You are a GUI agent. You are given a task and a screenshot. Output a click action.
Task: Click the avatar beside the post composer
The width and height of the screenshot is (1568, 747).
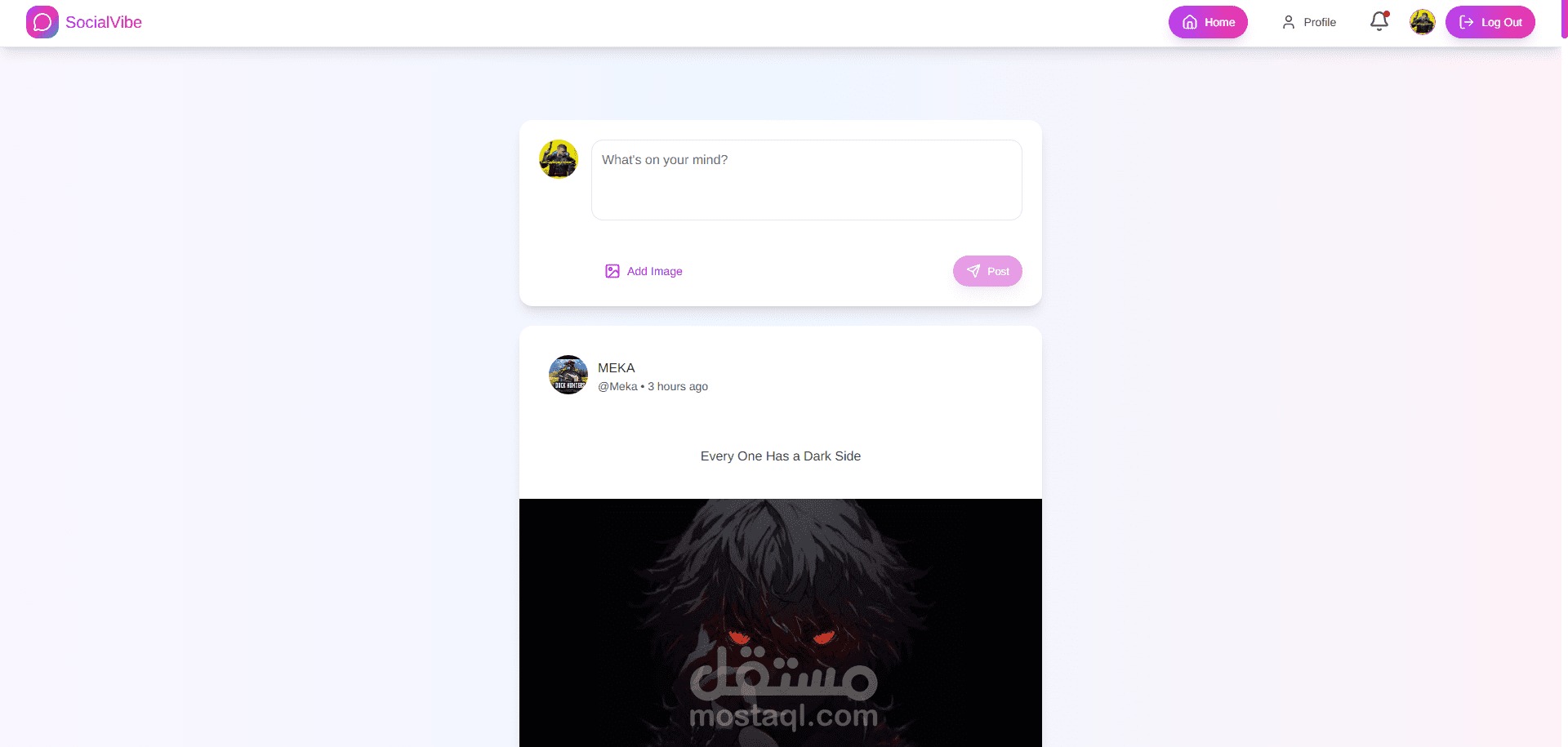click(559, 159)
